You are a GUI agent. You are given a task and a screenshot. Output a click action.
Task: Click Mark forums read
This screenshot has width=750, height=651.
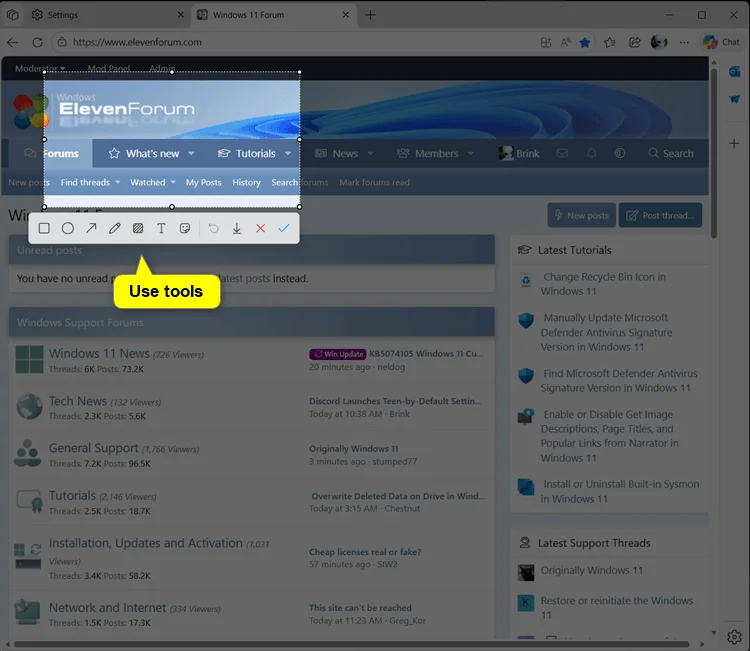(x=375, y=182)
